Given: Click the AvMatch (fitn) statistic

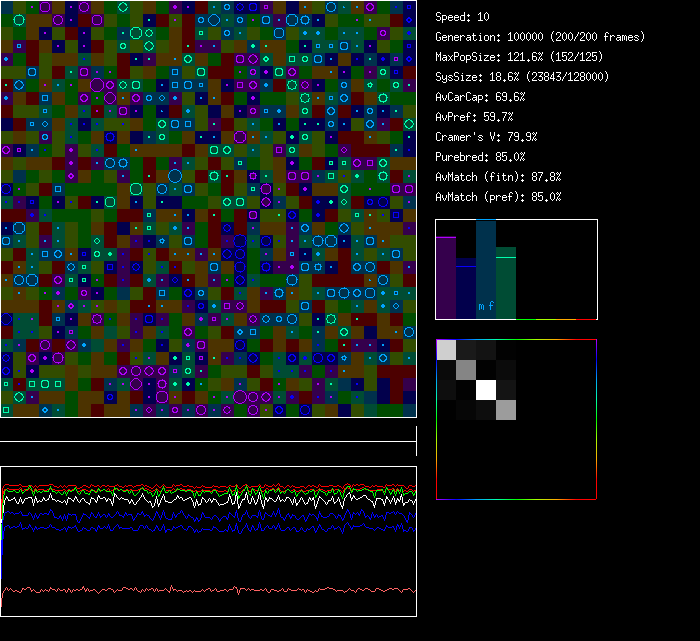Looking at the screenshot, I should 498,177.
